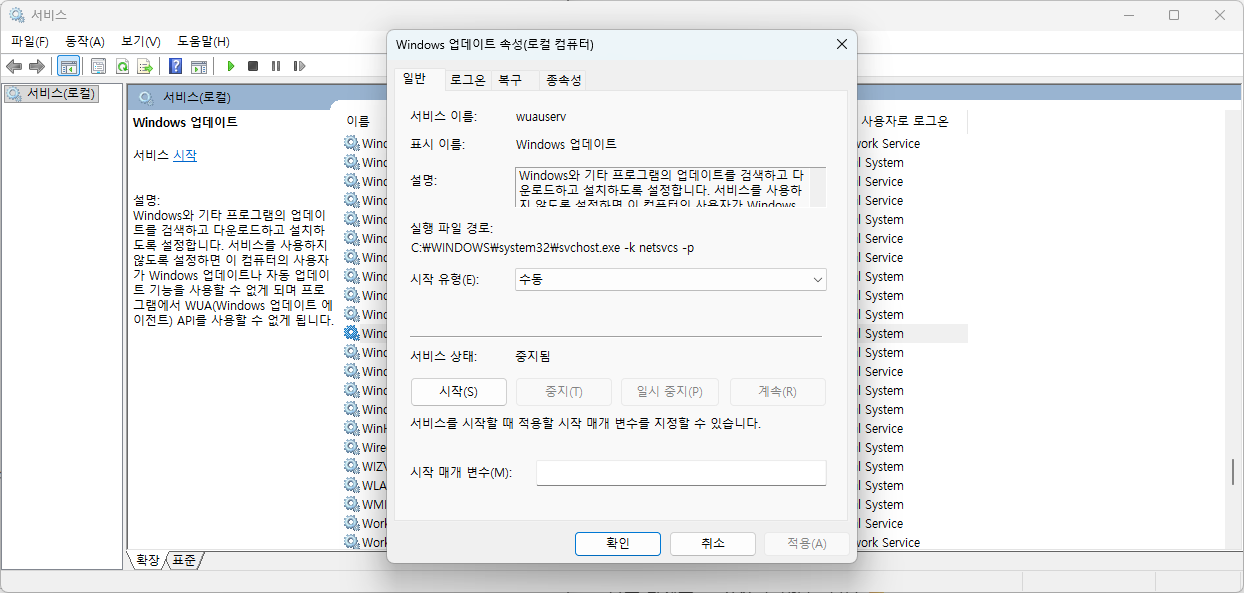Click the disabled 중지(T) button
The width and height of the screenshot is (1244, 593).
(x=564, y=391)
